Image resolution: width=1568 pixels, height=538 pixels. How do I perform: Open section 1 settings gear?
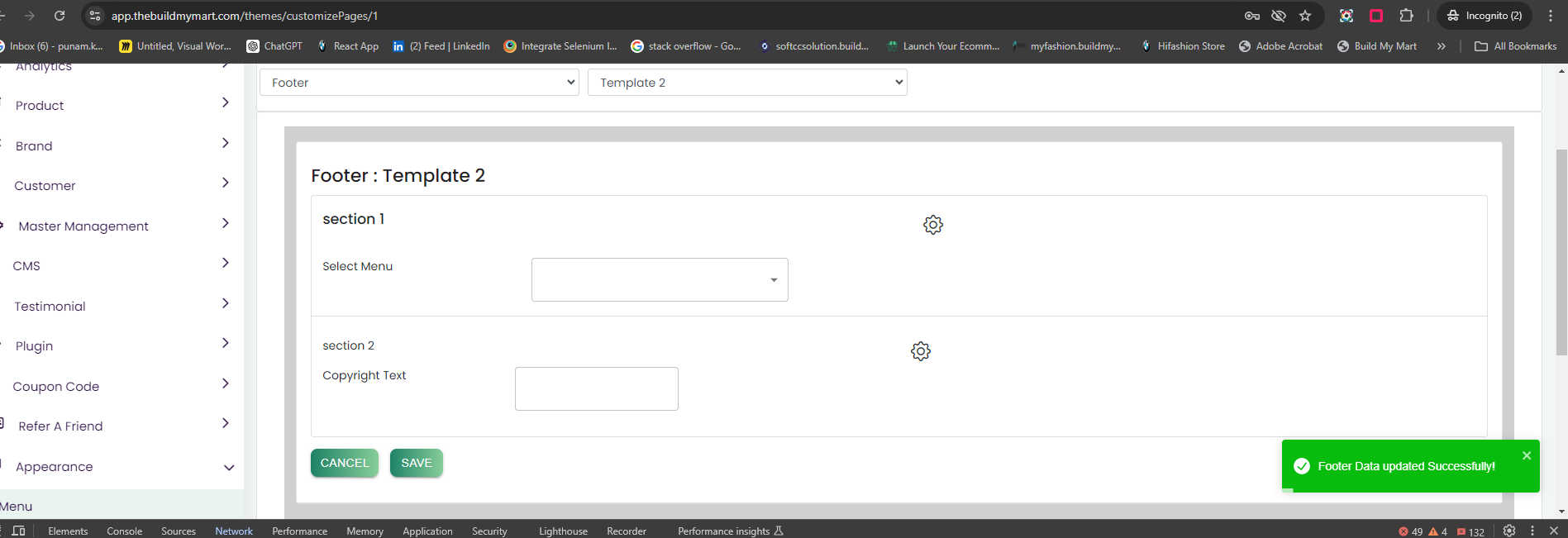coord(933,225)
